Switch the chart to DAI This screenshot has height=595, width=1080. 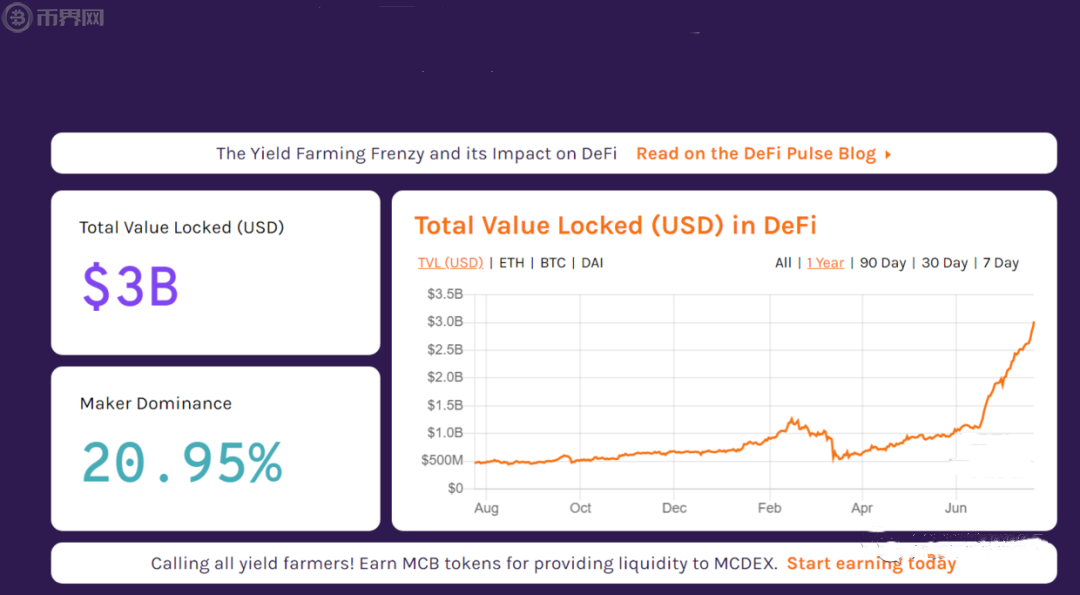592,263
